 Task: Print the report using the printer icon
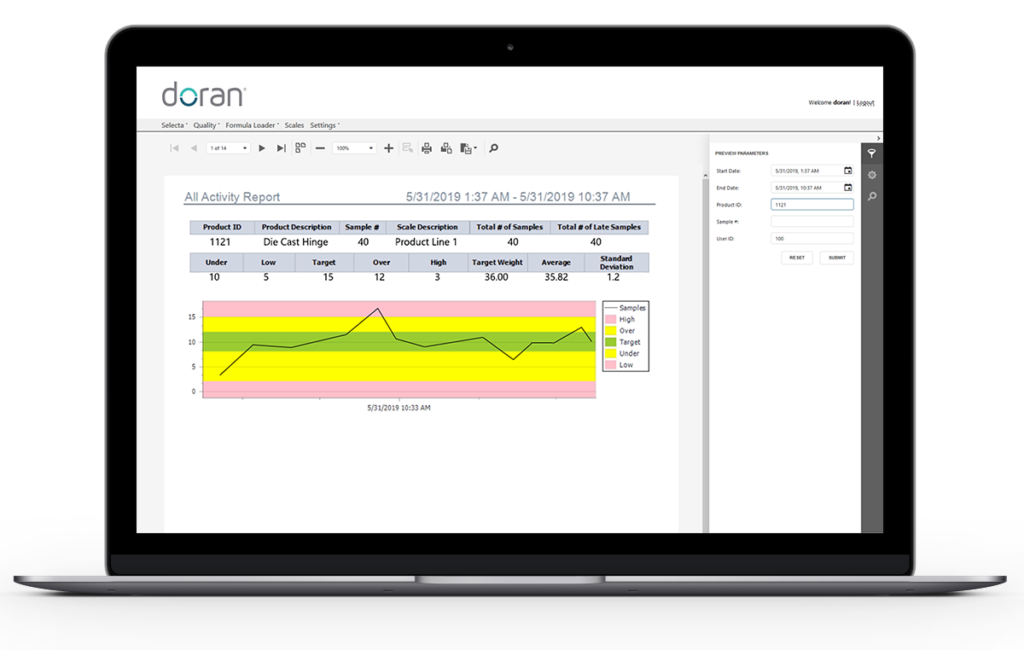[x=426, y=148]
